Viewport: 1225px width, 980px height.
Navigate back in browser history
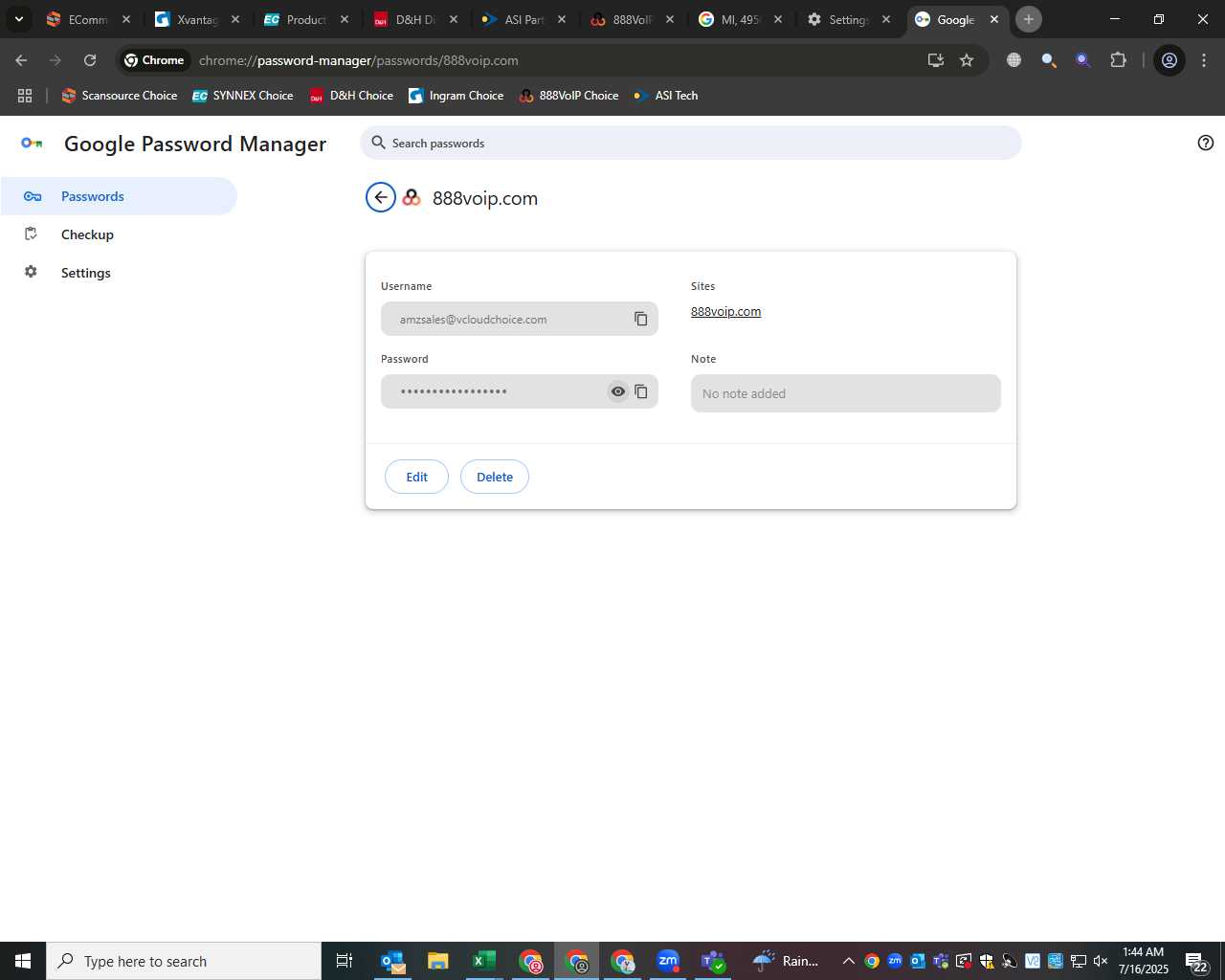[x=21, y=60]
